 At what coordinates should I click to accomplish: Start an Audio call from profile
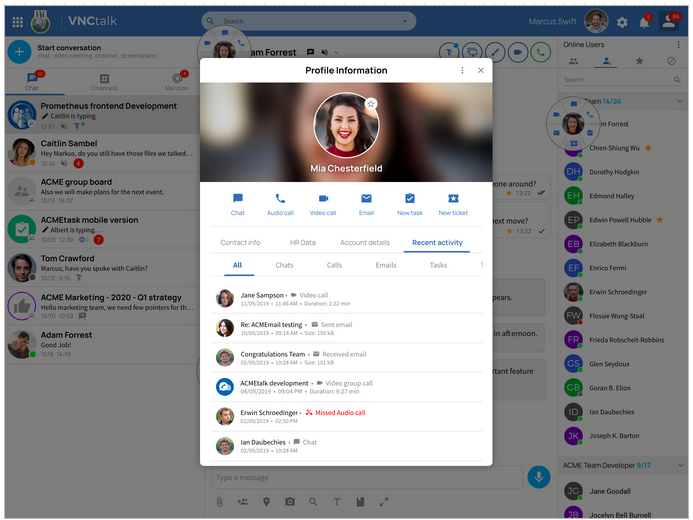(x=280, y=204)
